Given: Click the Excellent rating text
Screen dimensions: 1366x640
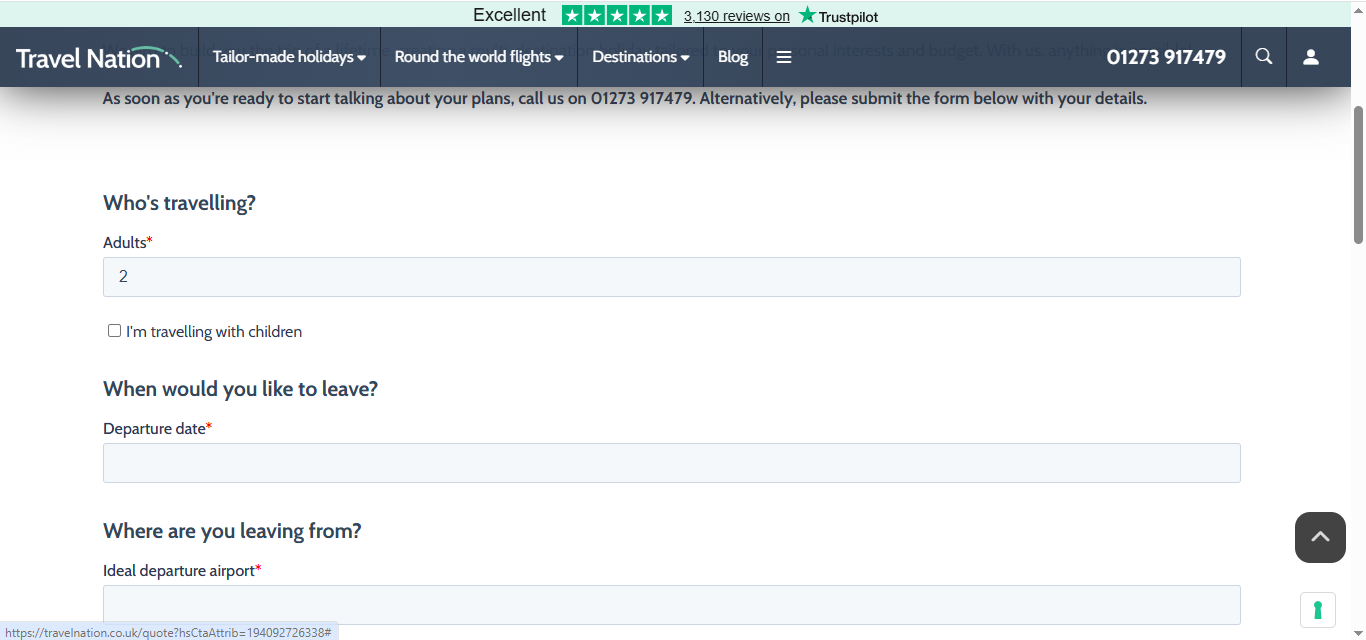Looking at the screenshot, I should (x=509, y=15).
